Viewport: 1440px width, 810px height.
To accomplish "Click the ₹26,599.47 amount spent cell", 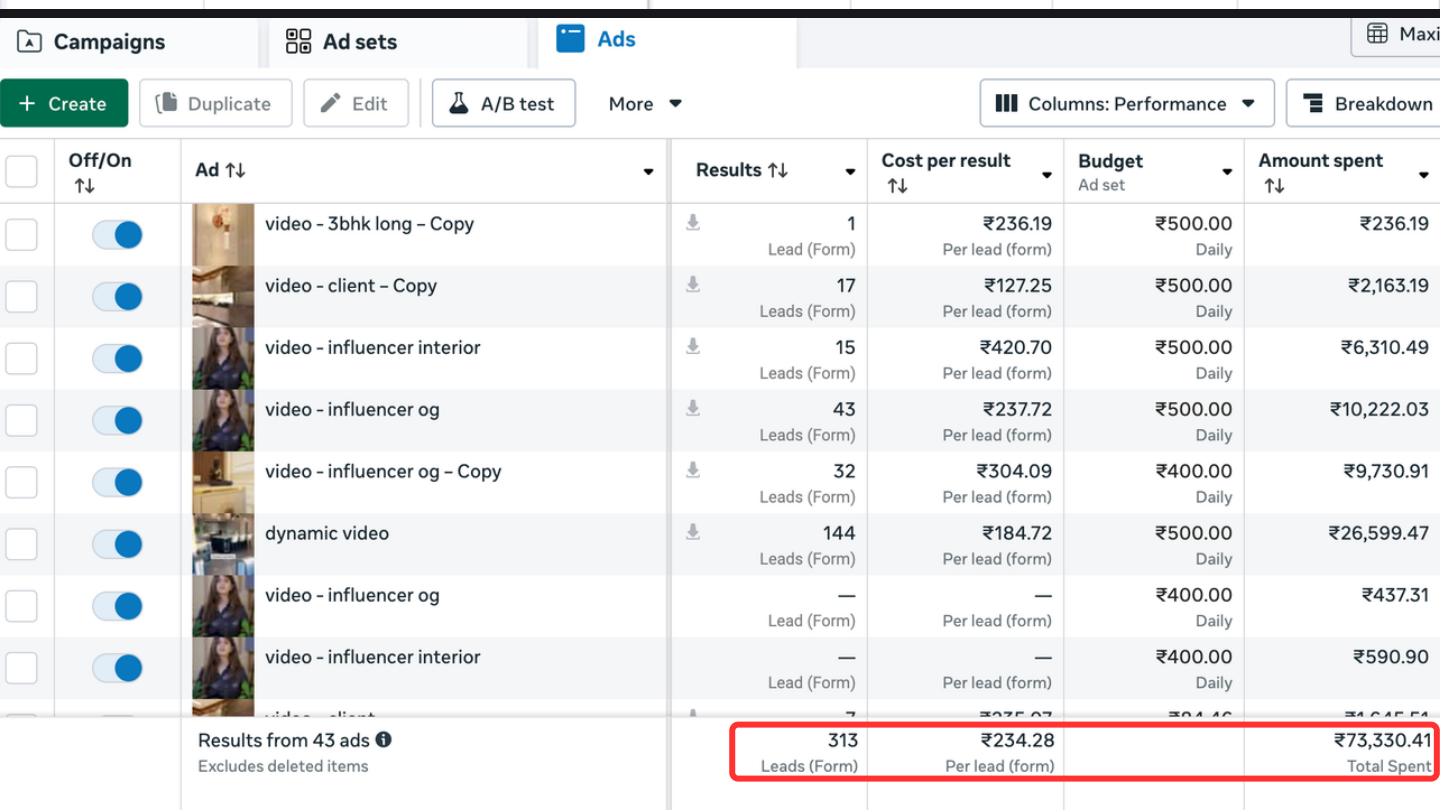I will (x=1379, y=533).
